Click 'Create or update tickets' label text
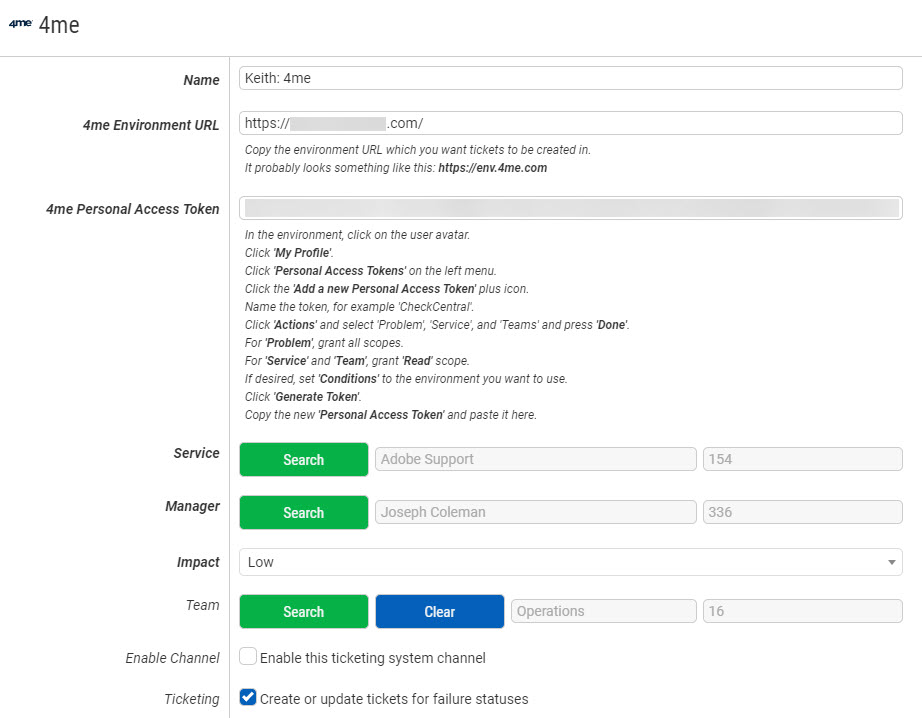 coord(393,699)
